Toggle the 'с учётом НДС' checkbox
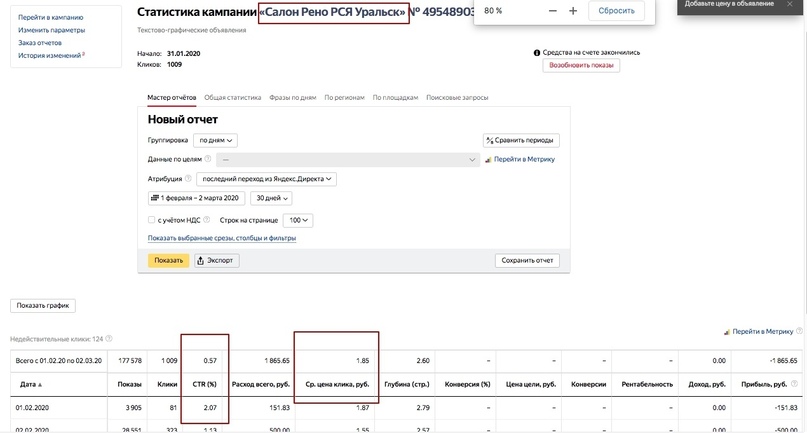 tap(151, 220)
